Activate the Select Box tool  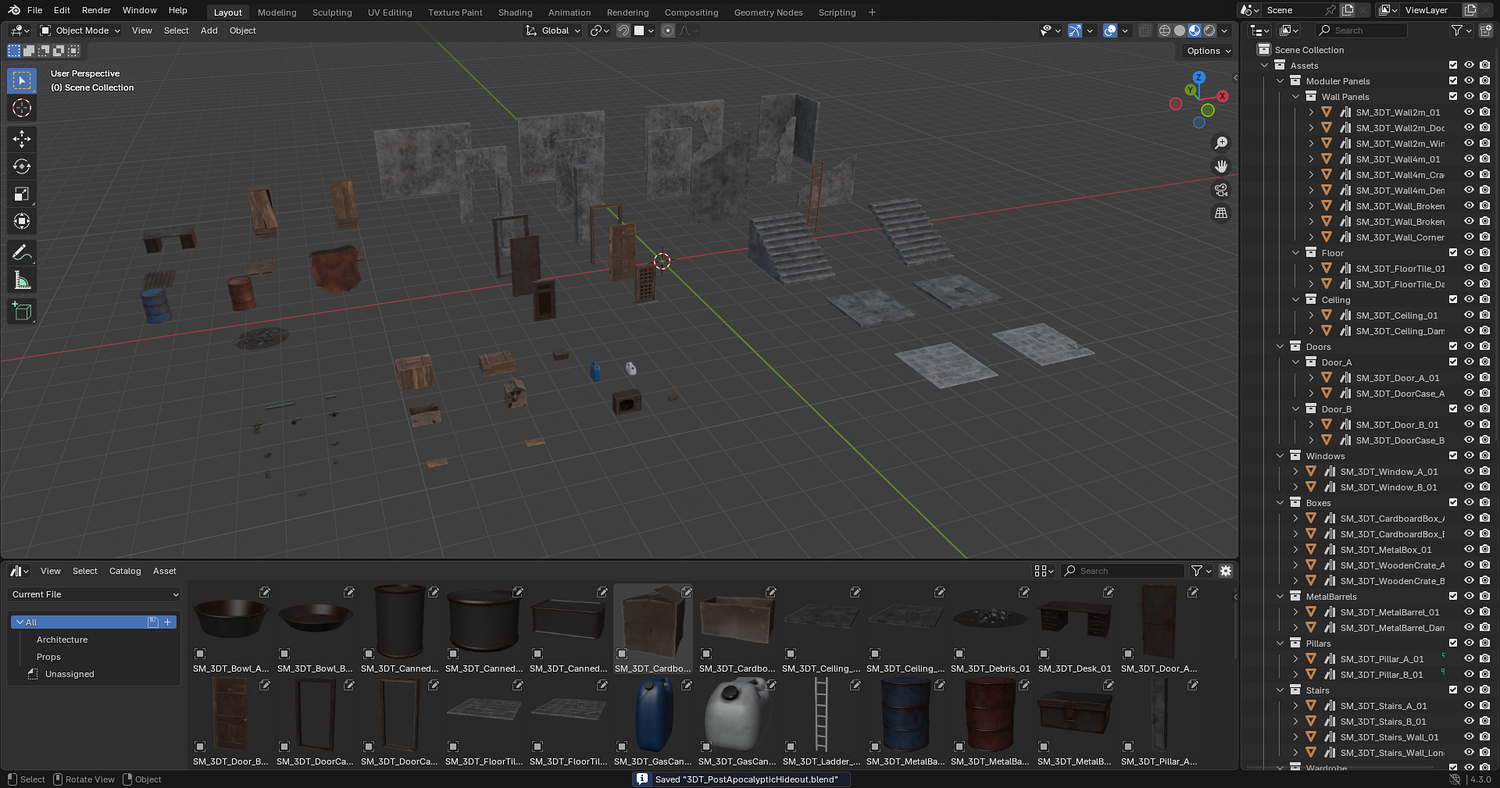click(22, 80)
